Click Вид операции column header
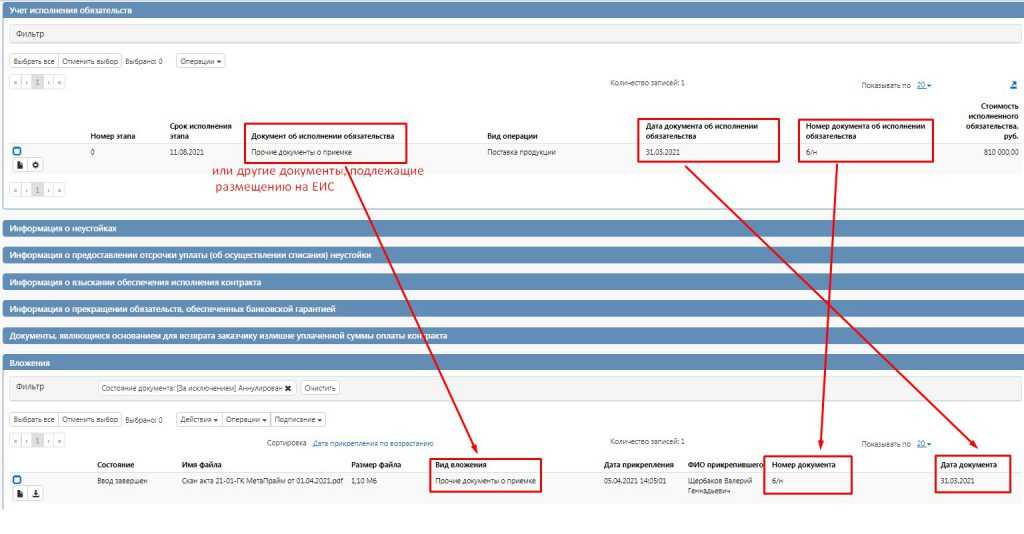The height and width of the screenshot is (534, 1024). click(x=512, y=136)
